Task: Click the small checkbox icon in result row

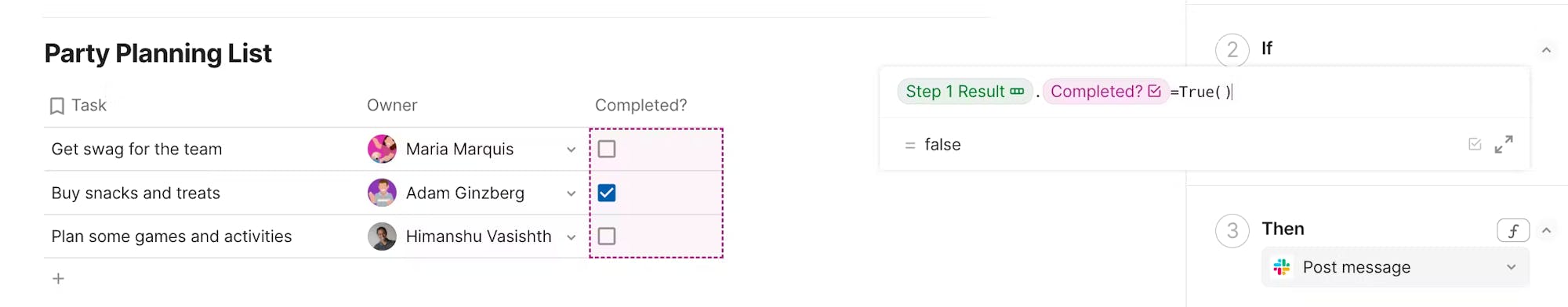Action: (x=1475, y=144)
